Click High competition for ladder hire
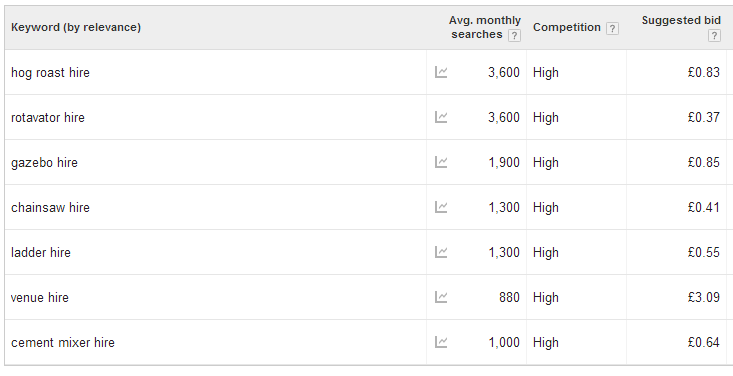This screenshot has height=376, width=733. (546, 253)
